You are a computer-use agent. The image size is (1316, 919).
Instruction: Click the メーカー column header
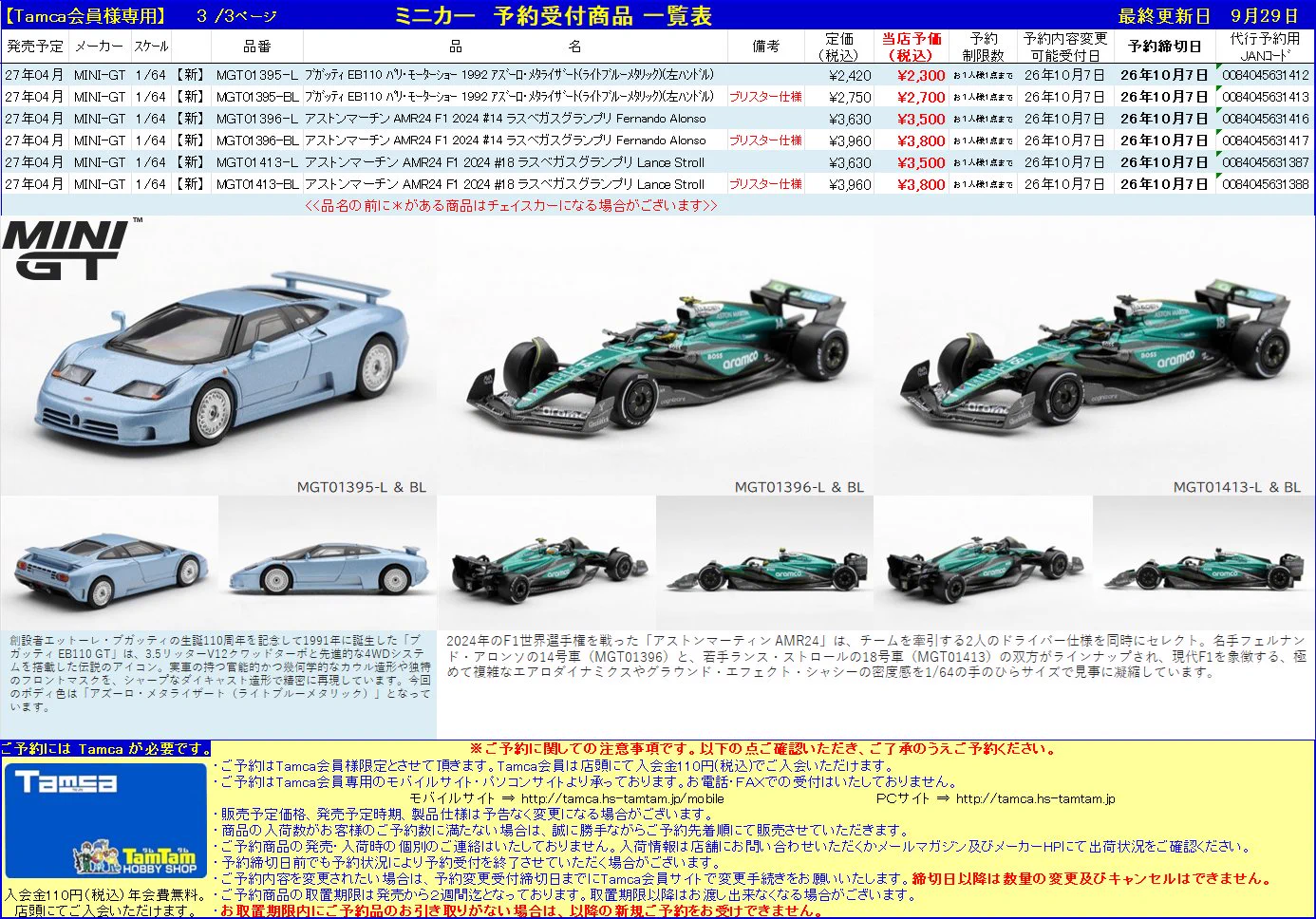coord(99,46)
